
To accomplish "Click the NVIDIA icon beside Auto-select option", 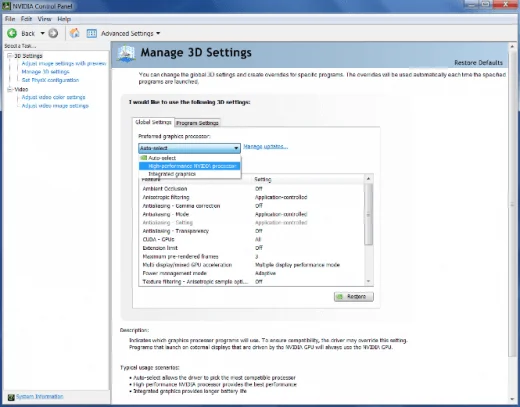I will (x=144, y=158).
